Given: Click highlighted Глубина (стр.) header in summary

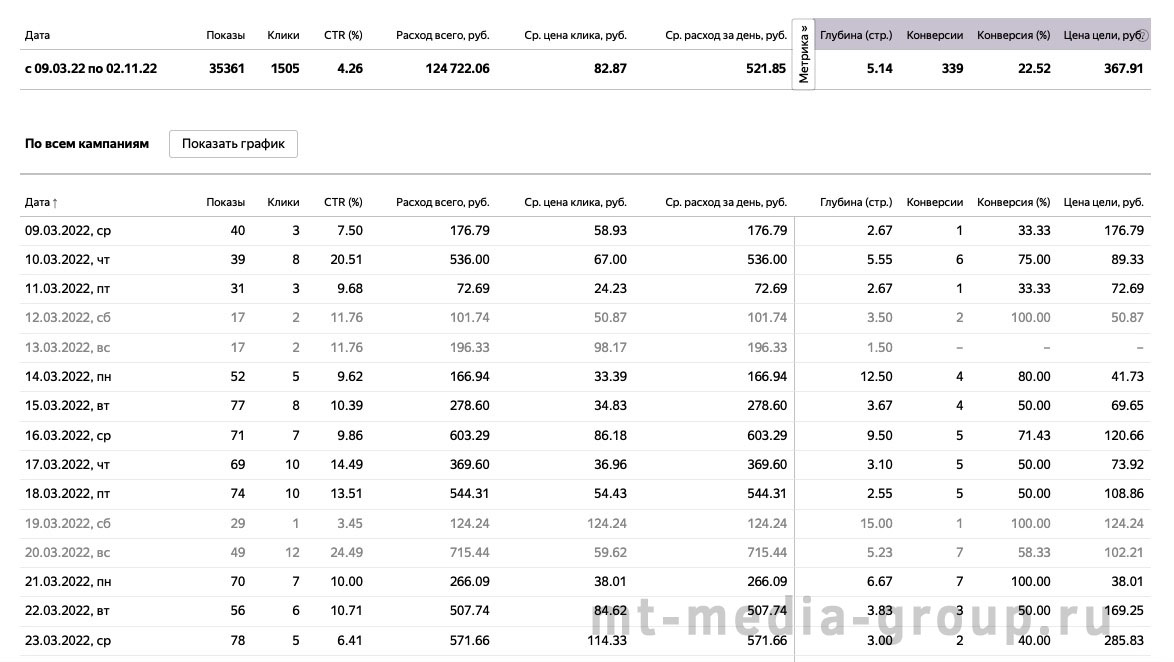Looking at the screenshot, I should (856, 35).
